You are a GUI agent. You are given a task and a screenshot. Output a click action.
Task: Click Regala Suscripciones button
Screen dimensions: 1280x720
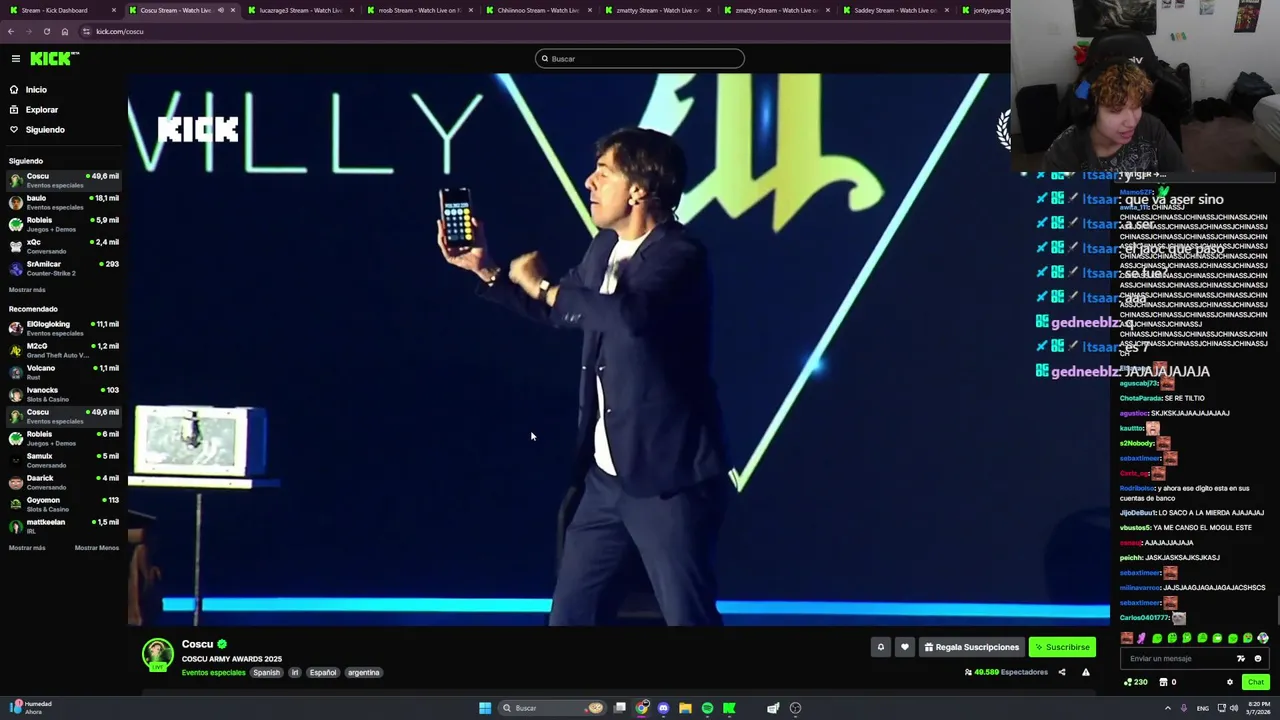972,647
